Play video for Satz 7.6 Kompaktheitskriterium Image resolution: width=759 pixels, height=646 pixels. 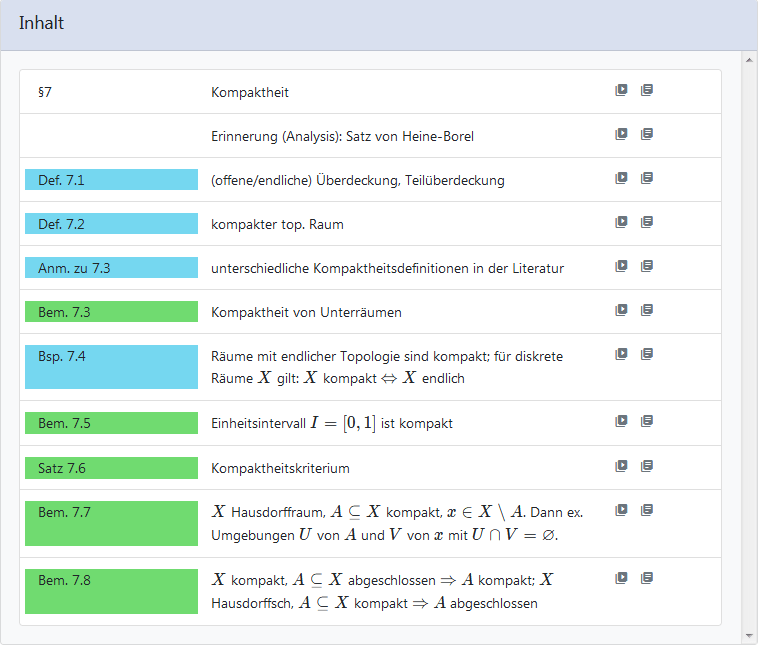point(621,466)
